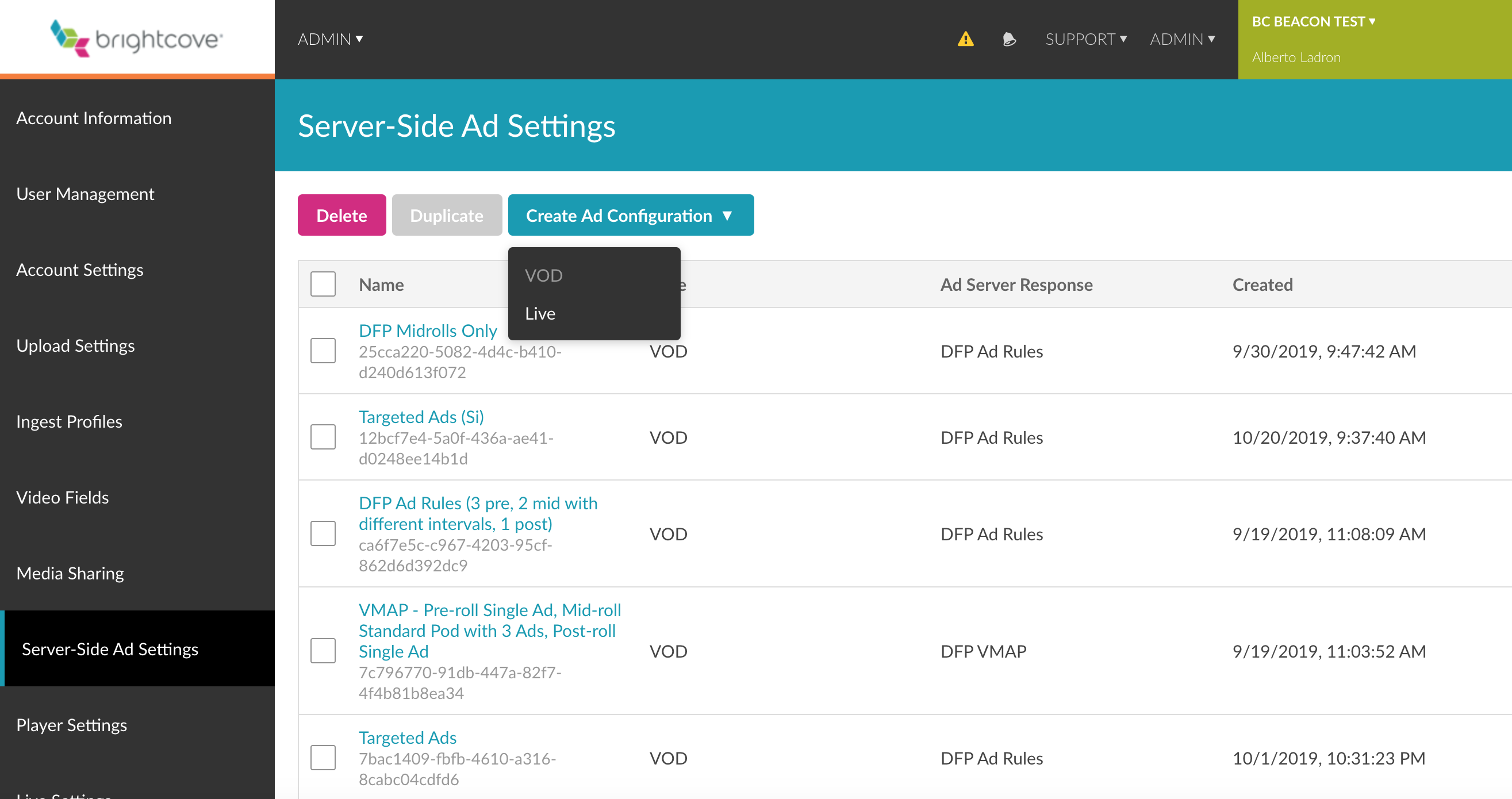Open DFP Ad Rules (3 pre, 2 mid) configuration
Screen dimensions: 1512x799
click(478, 513)
